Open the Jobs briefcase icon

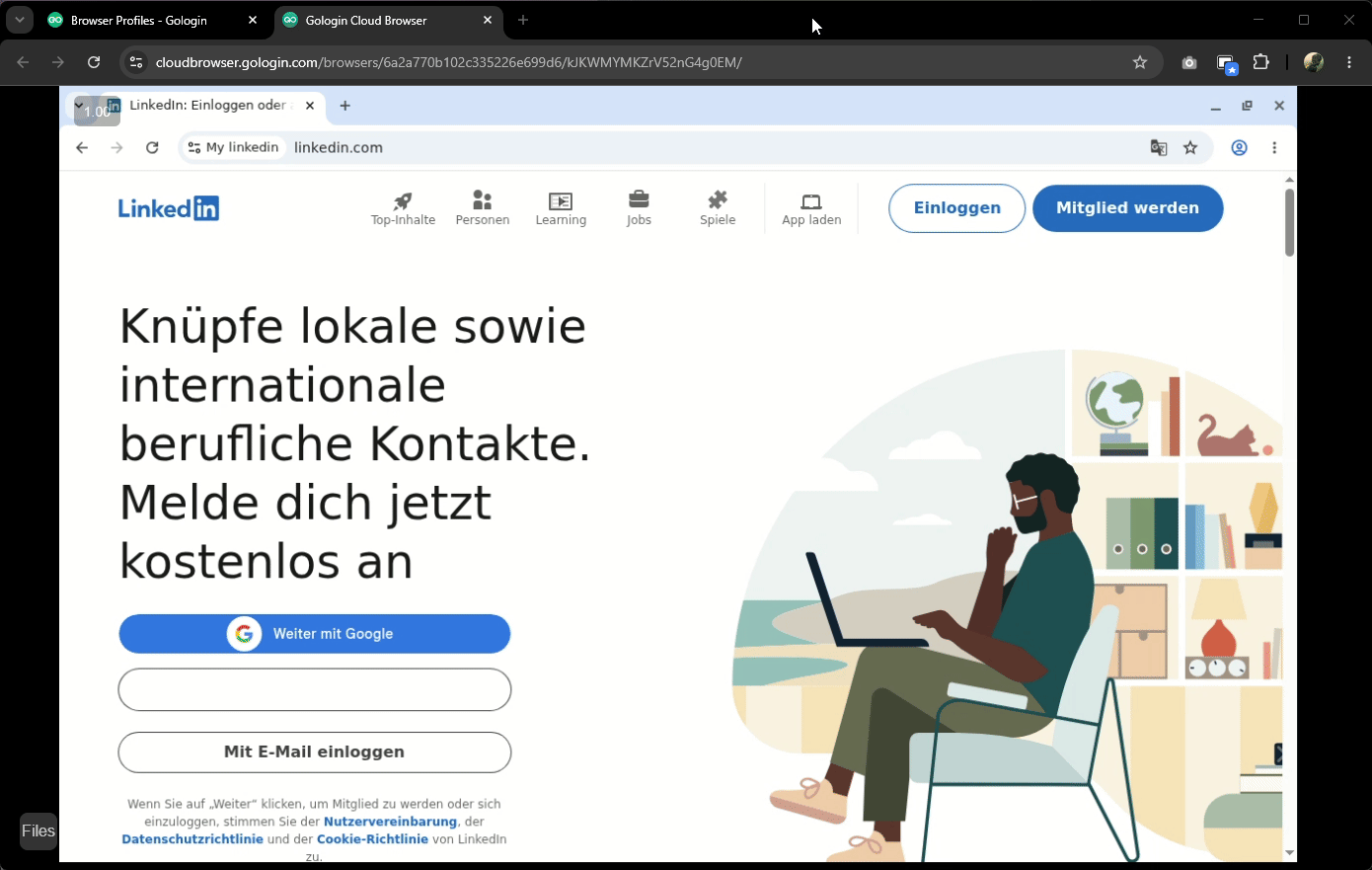coord(639,200)
